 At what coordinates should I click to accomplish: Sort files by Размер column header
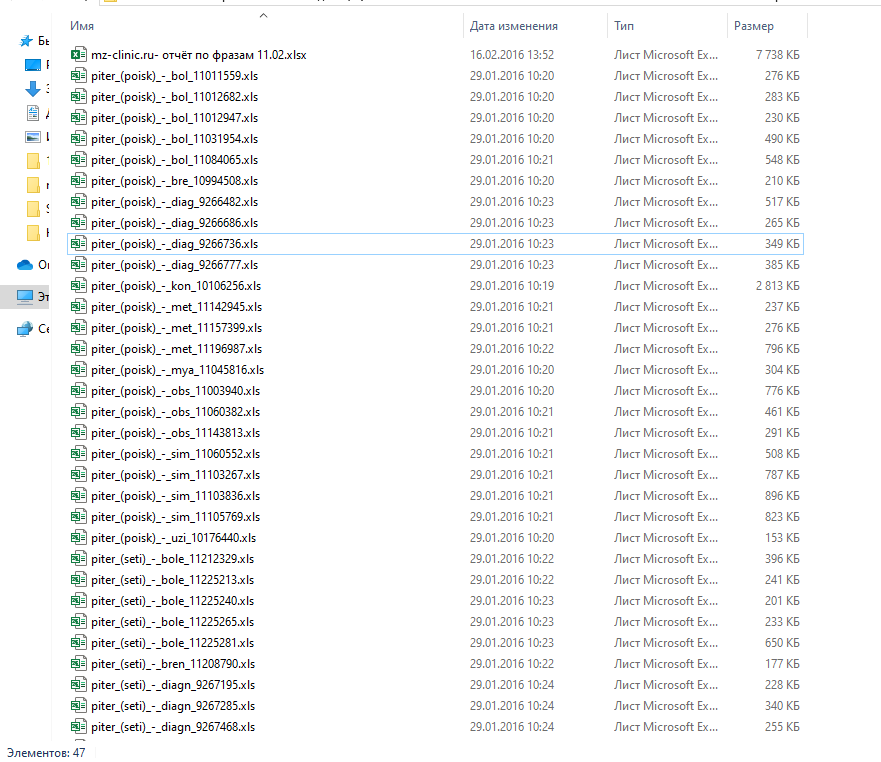point(753,26)
